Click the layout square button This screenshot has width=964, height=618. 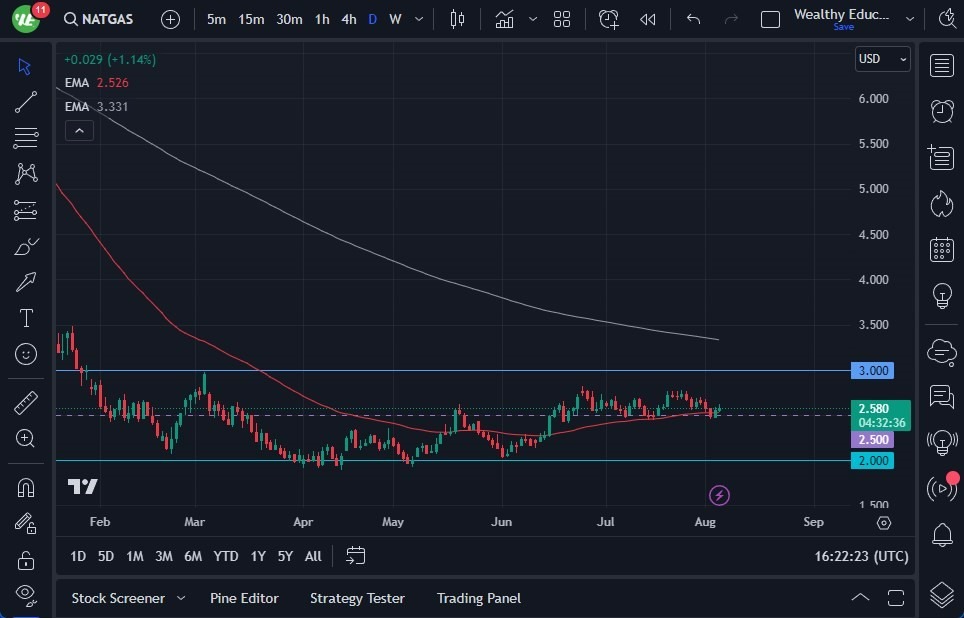770,19
